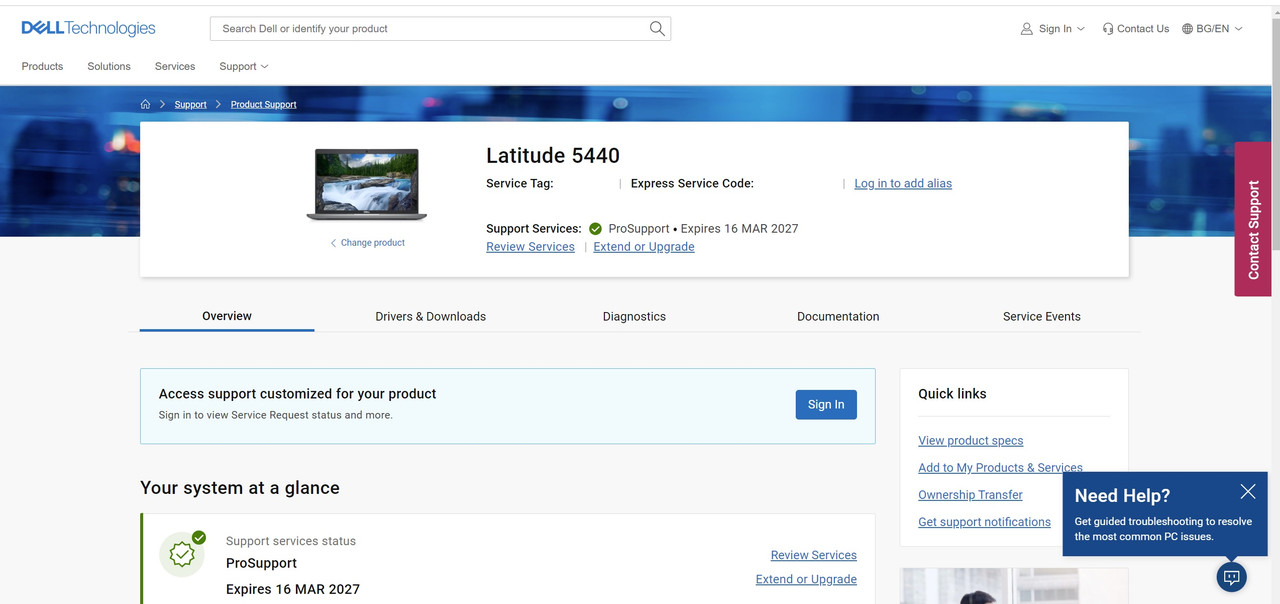
Task: Click the Quick links heading
Action: (952, 394)
